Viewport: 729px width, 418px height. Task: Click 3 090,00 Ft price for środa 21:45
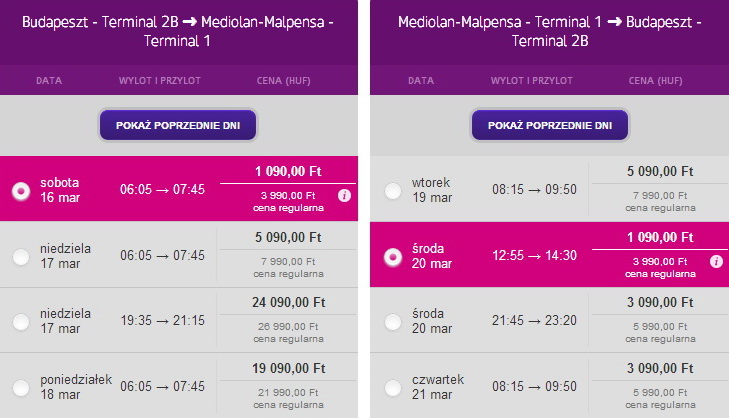click(660, 303)
